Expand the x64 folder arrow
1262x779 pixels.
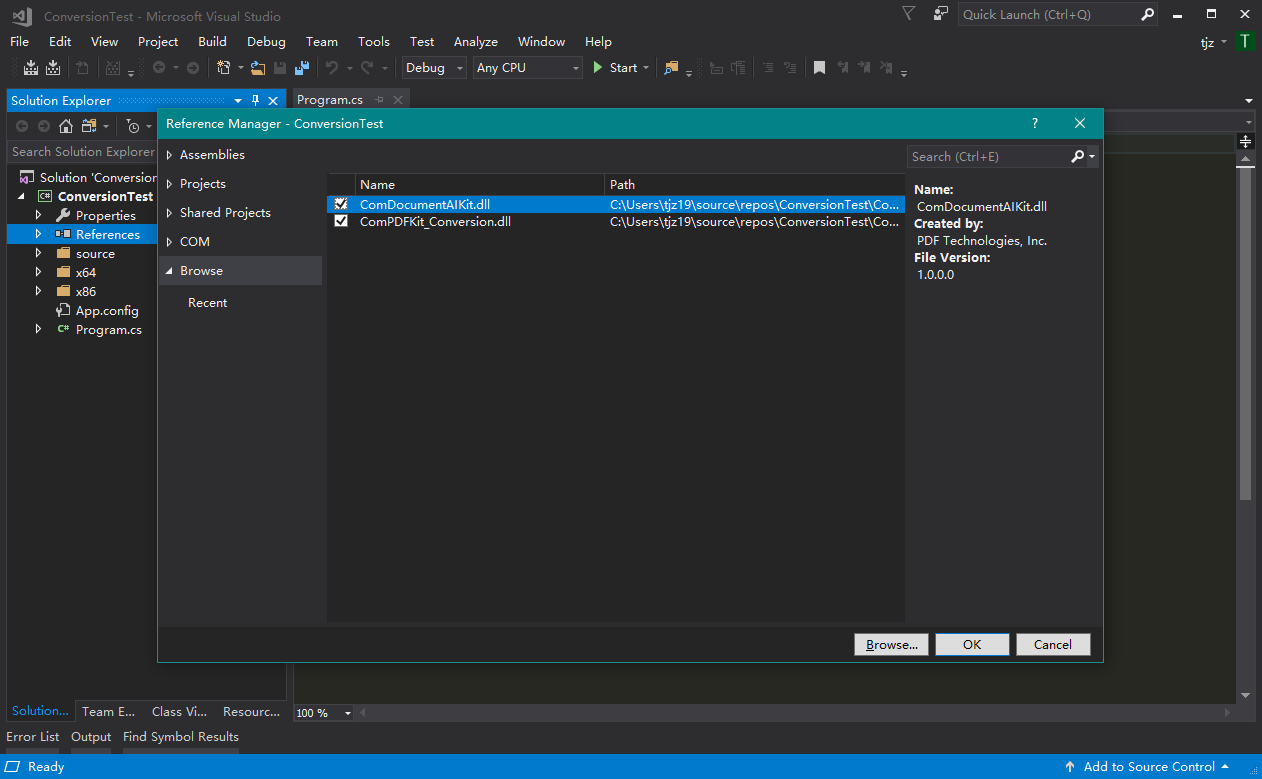39,272
